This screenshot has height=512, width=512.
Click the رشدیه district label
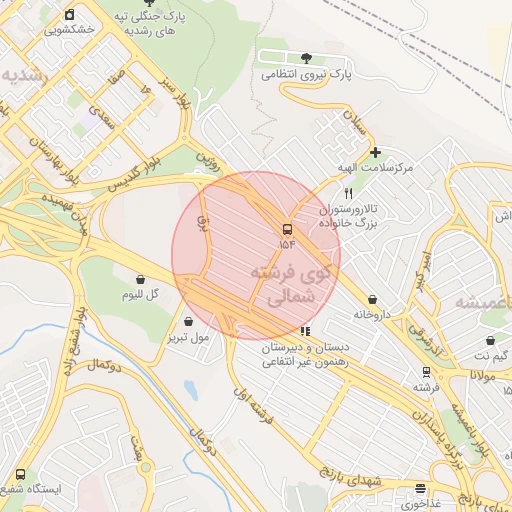tap(25, 76)
